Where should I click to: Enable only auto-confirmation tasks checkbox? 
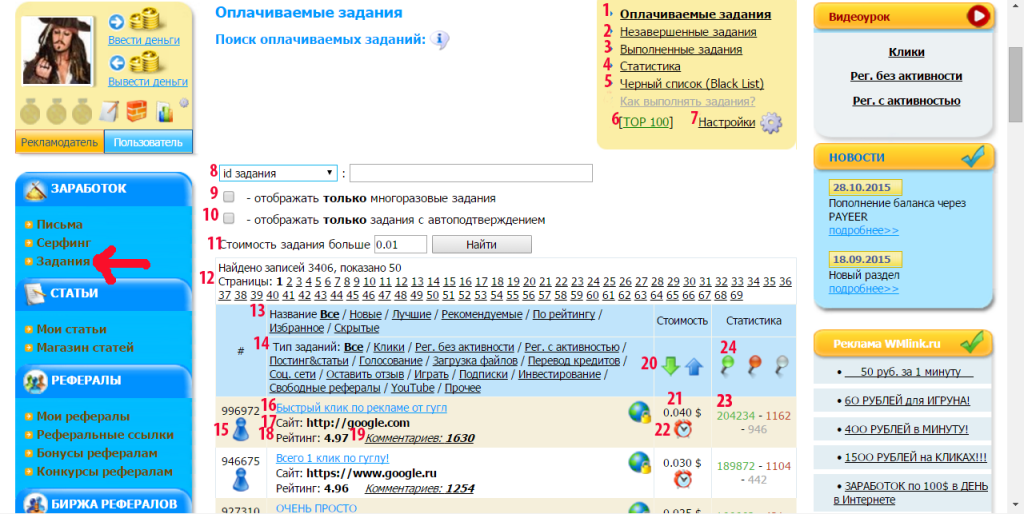click(x=228, y=218)
